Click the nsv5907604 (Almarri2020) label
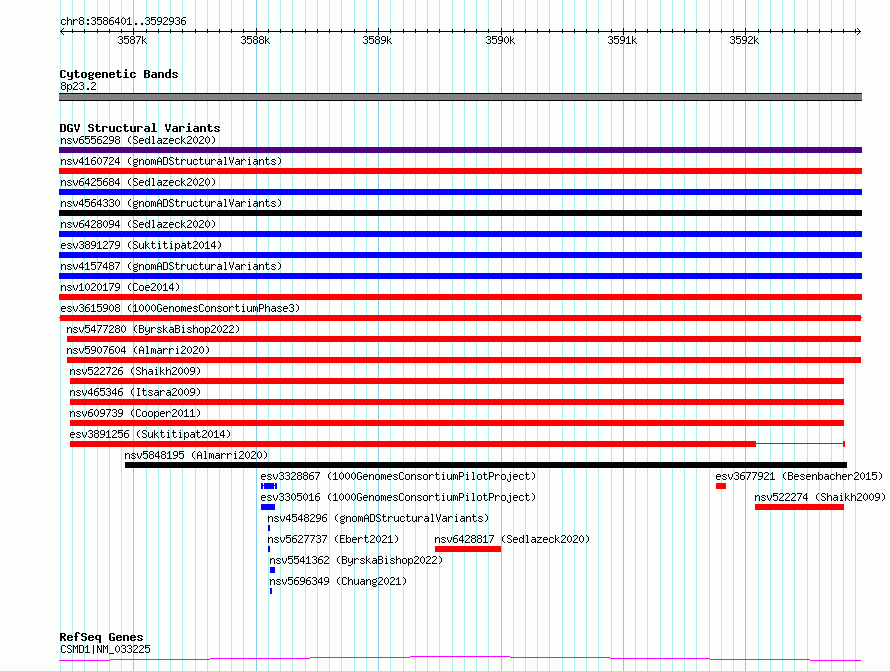The height and width of the screenshot is (671, 890). 138,350
